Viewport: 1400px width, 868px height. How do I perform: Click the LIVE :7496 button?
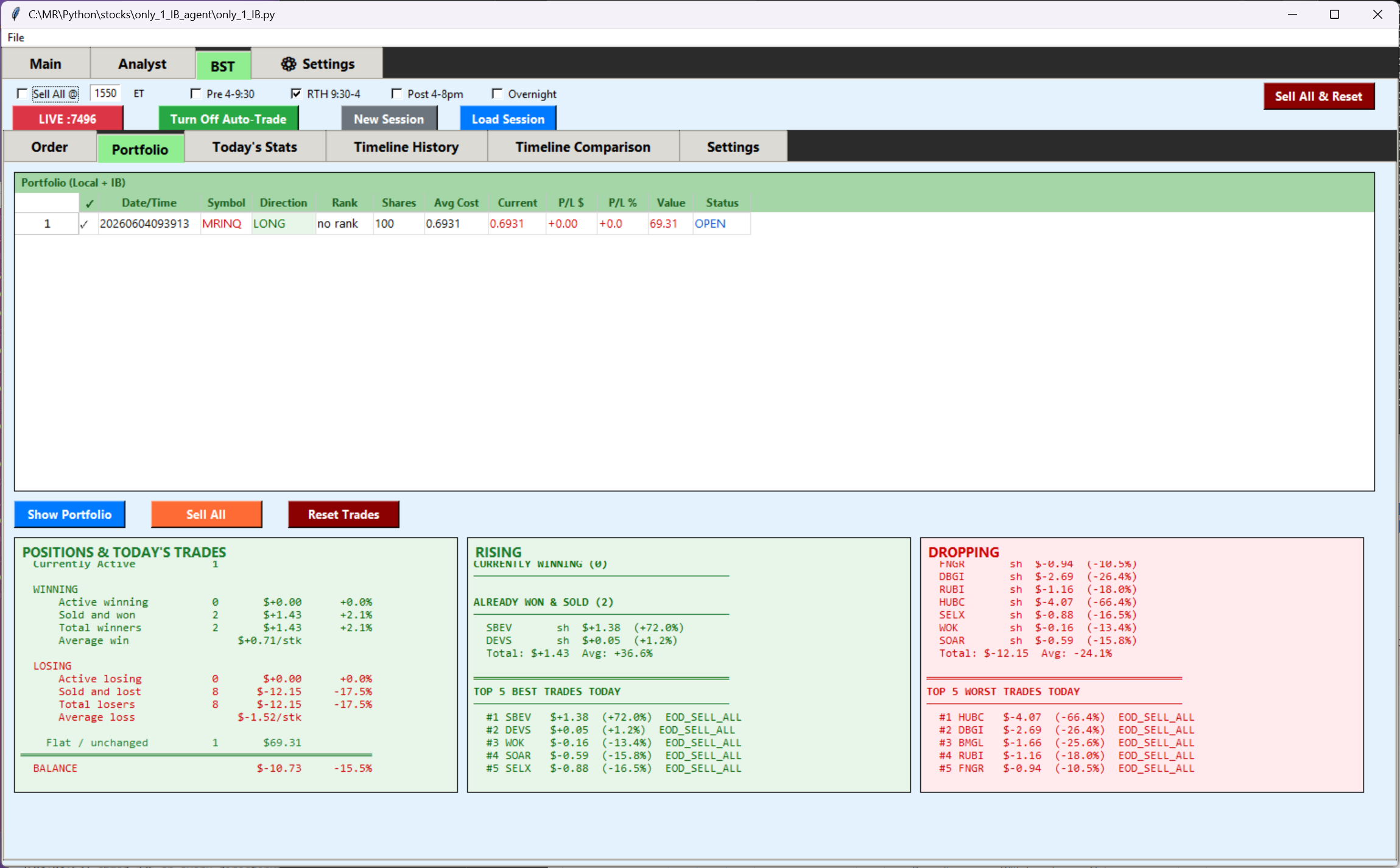(68, 119)
